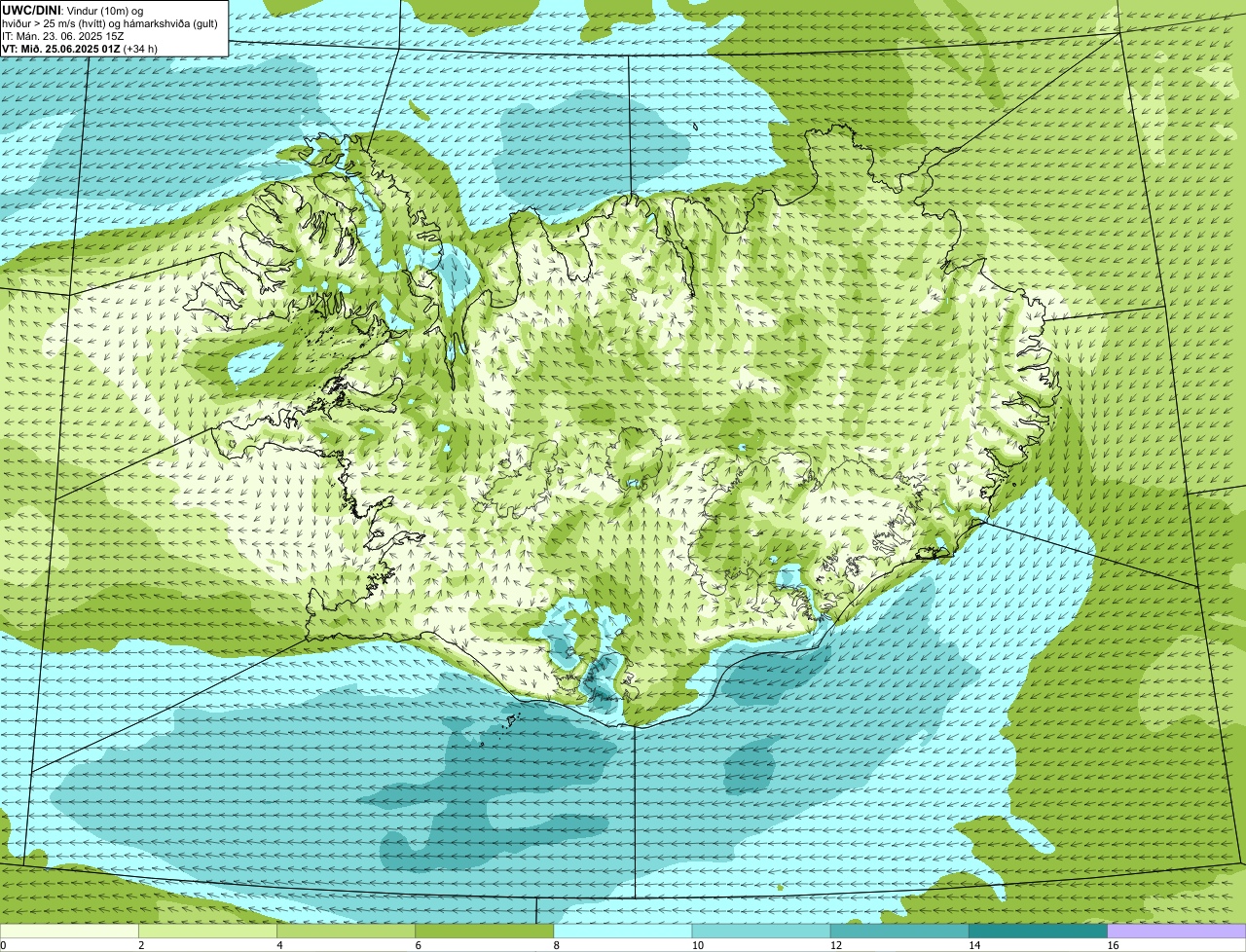Viewport: 1246px width, 952px height.
Task: Select the light green 2–4 m/s legend swatch
Action: coord(207,931)
